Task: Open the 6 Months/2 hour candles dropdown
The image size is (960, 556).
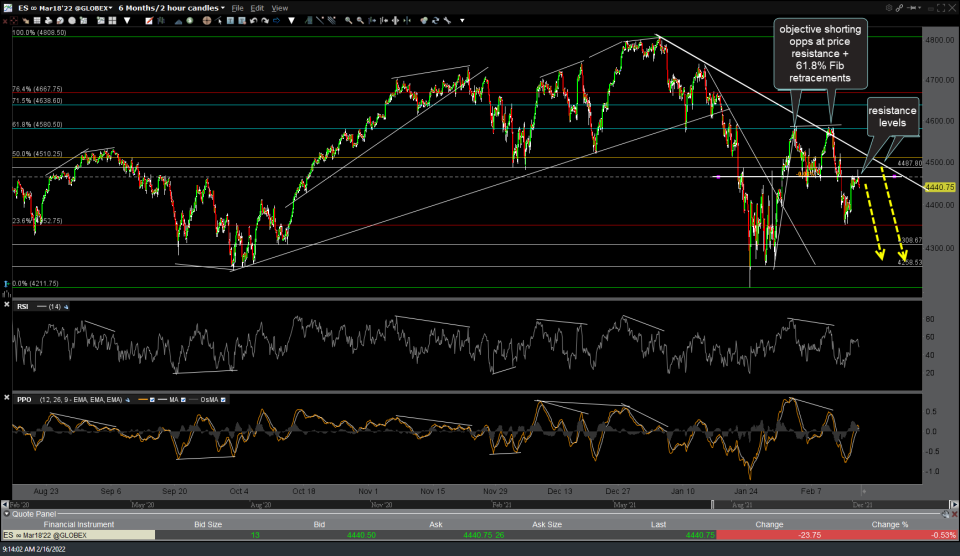Action: click(x=171, y=8)
